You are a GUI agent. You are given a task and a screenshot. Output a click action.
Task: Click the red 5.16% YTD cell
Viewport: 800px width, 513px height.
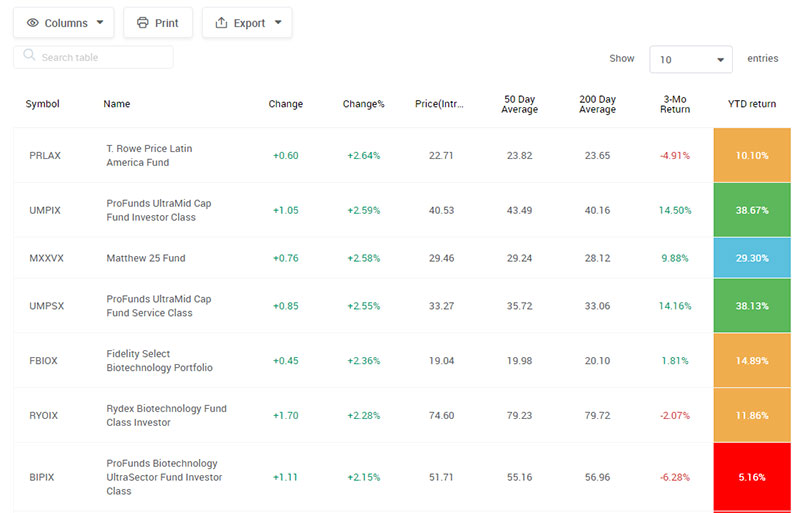click(x=752, y=477)
